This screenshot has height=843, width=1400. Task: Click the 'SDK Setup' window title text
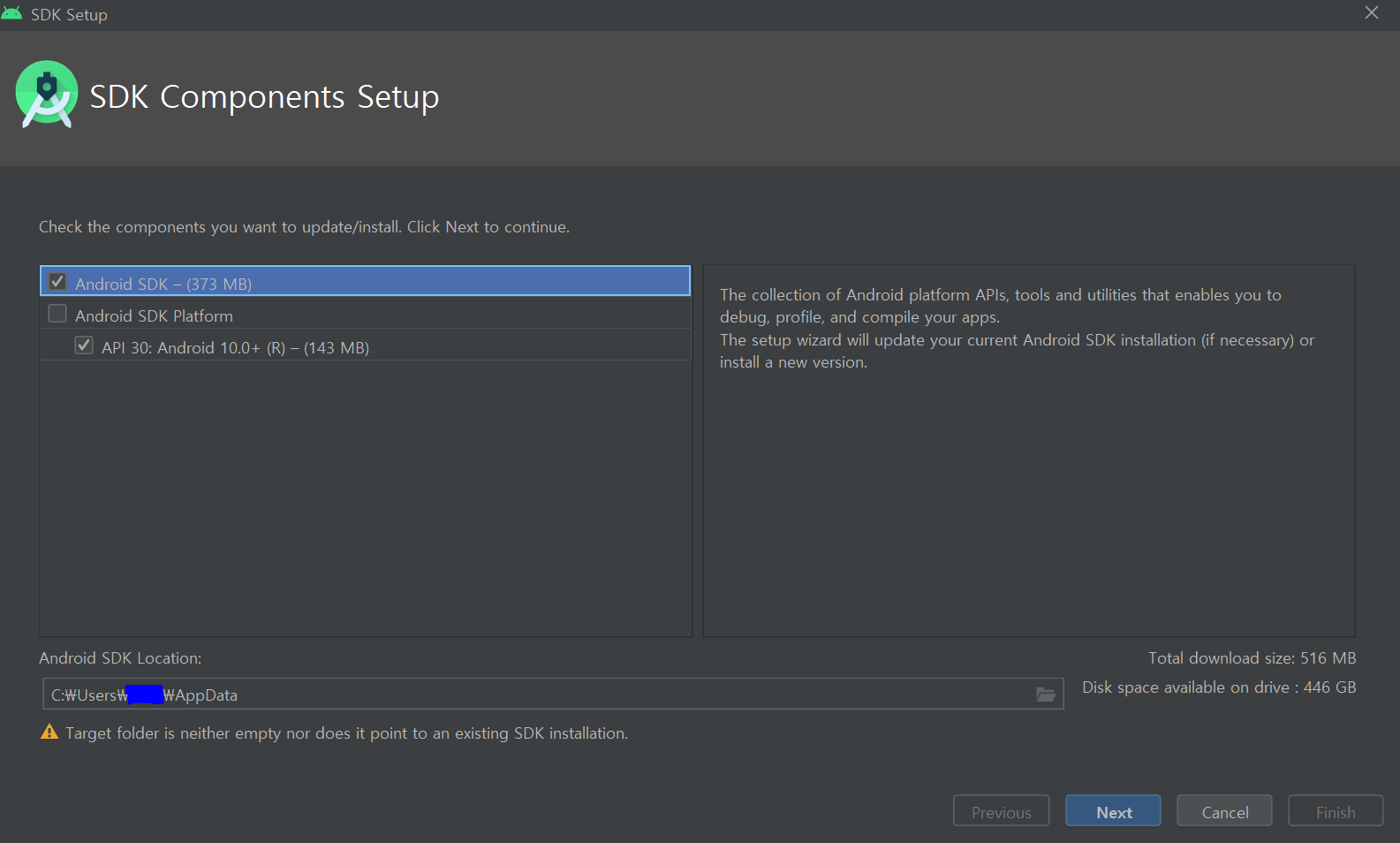tap(69, 15)
